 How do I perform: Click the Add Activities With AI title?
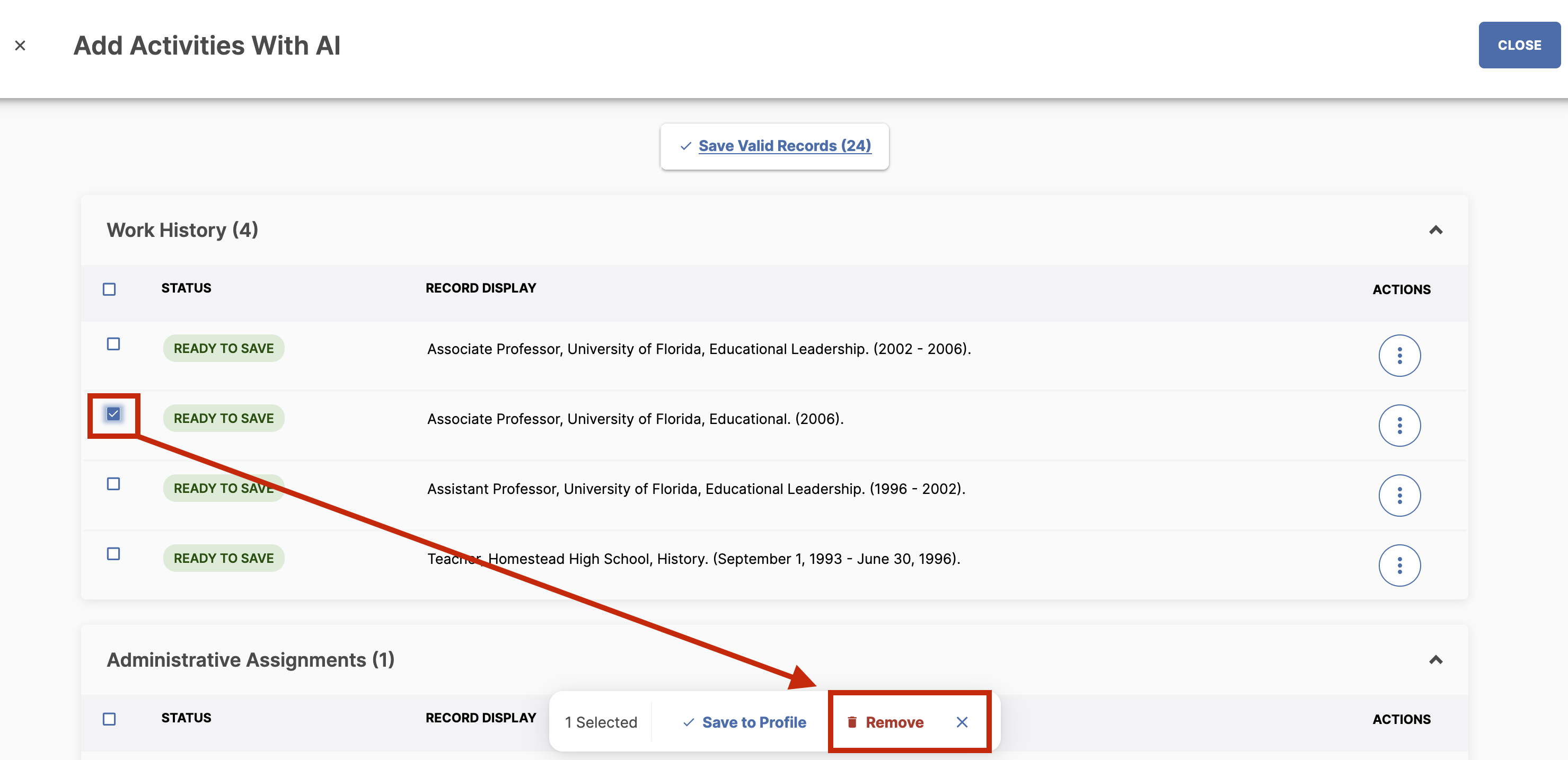tap(207, 46)
